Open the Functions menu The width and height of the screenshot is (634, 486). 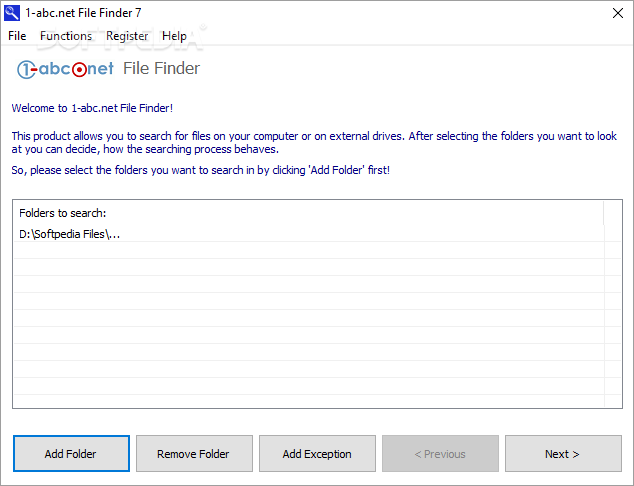click(66, 36)
